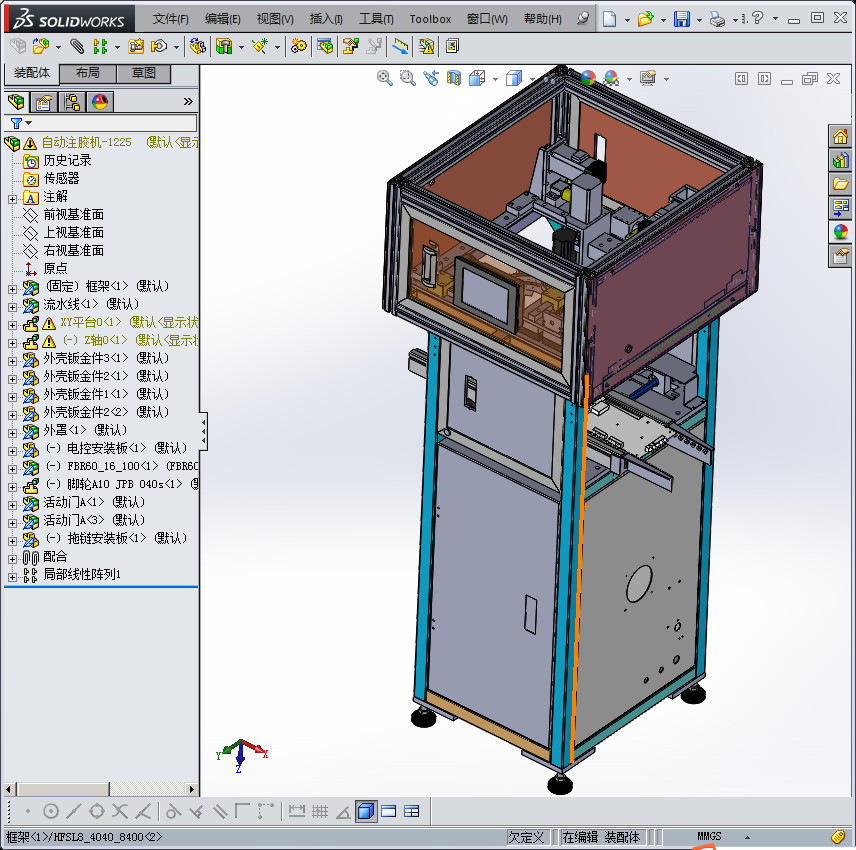
Task: Click the MMGS unit system in status bar
Action: tap(709, 836)
